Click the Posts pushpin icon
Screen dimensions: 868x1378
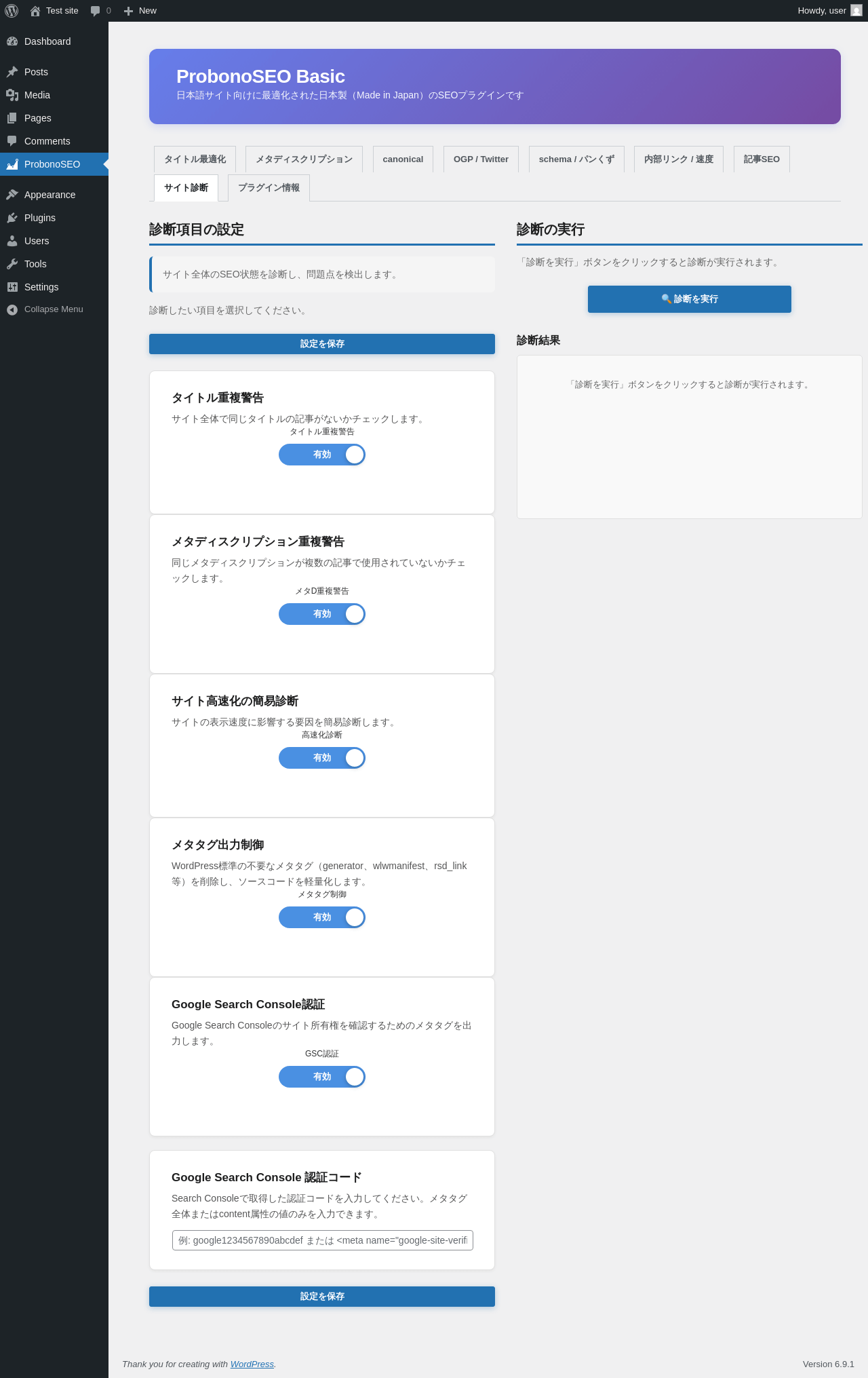point(12,72)
